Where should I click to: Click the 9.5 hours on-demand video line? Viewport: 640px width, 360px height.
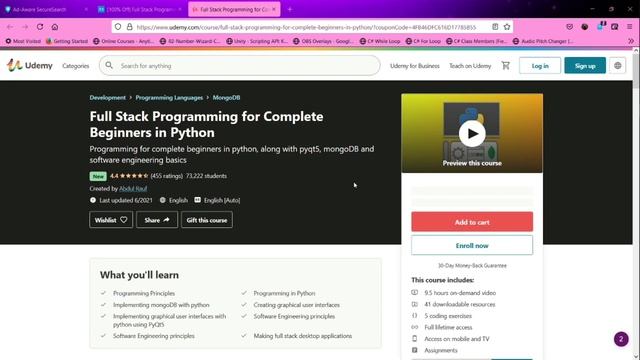pos(460,293)
